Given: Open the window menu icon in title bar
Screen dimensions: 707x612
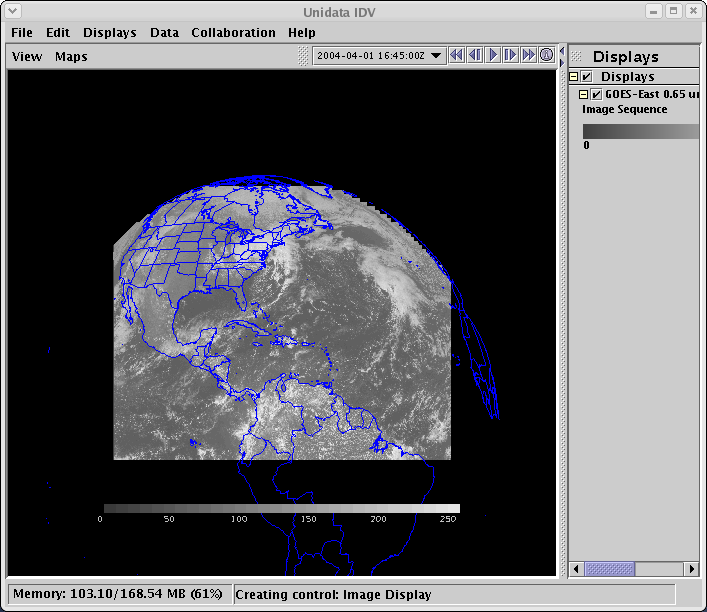Looking at the screenshot, I should coord(12,11).
